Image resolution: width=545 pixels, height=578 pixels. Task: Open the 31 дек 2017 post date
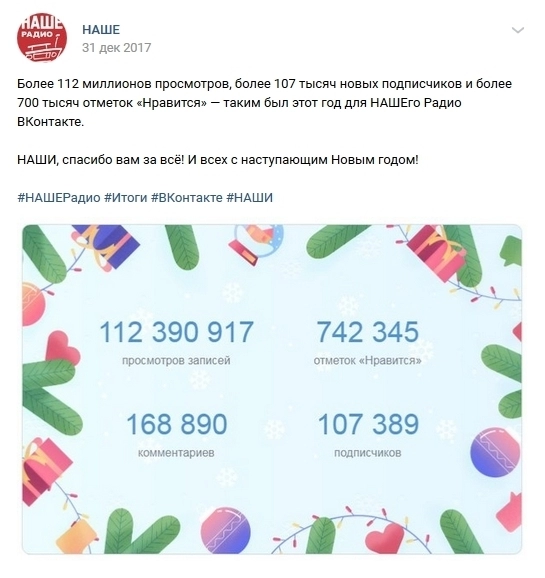pos(117,48)
